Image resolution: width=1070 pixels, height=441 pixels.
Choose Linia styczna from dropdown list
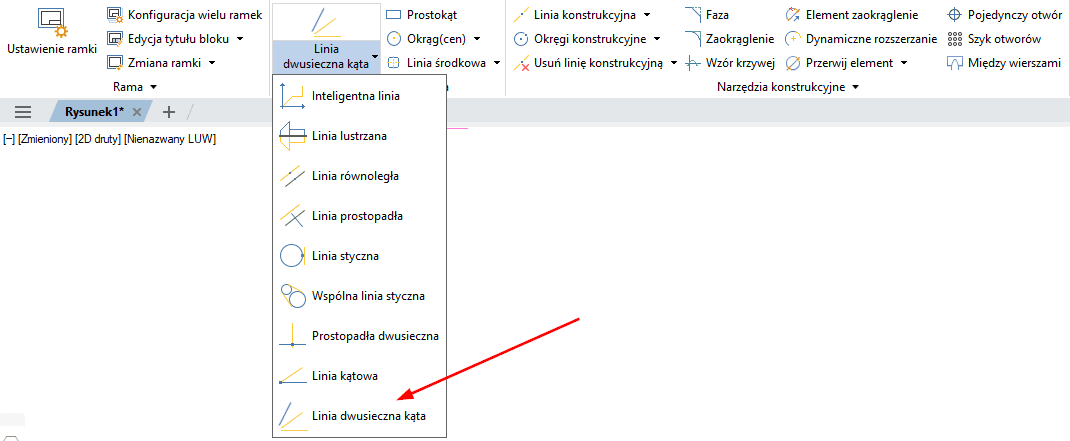click(x=359, y=256)
